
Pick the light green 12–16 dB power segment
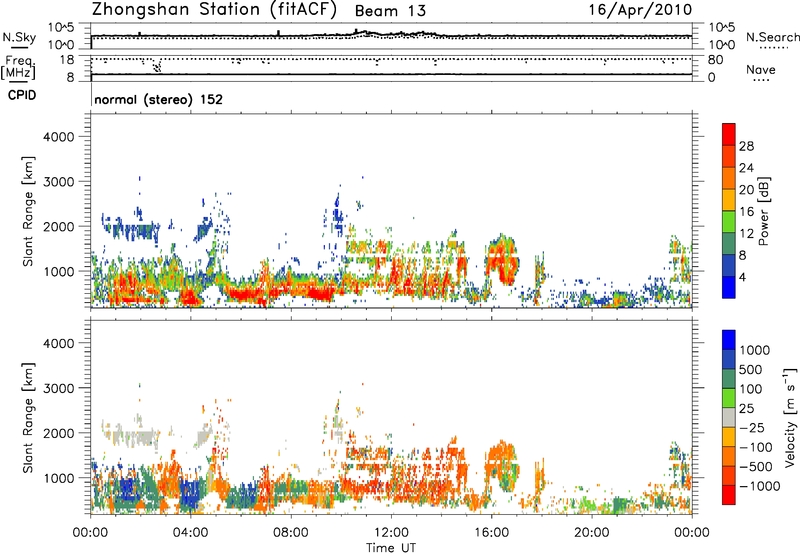729,222
